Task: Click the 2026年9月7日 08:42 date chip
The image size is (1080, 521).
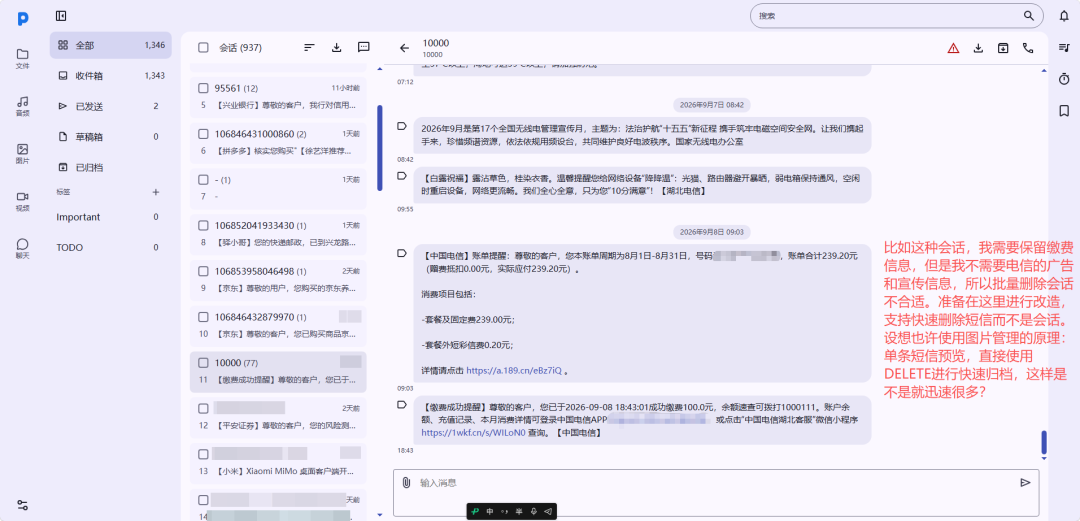Action: pyautogui.click(x=712, y=105)
